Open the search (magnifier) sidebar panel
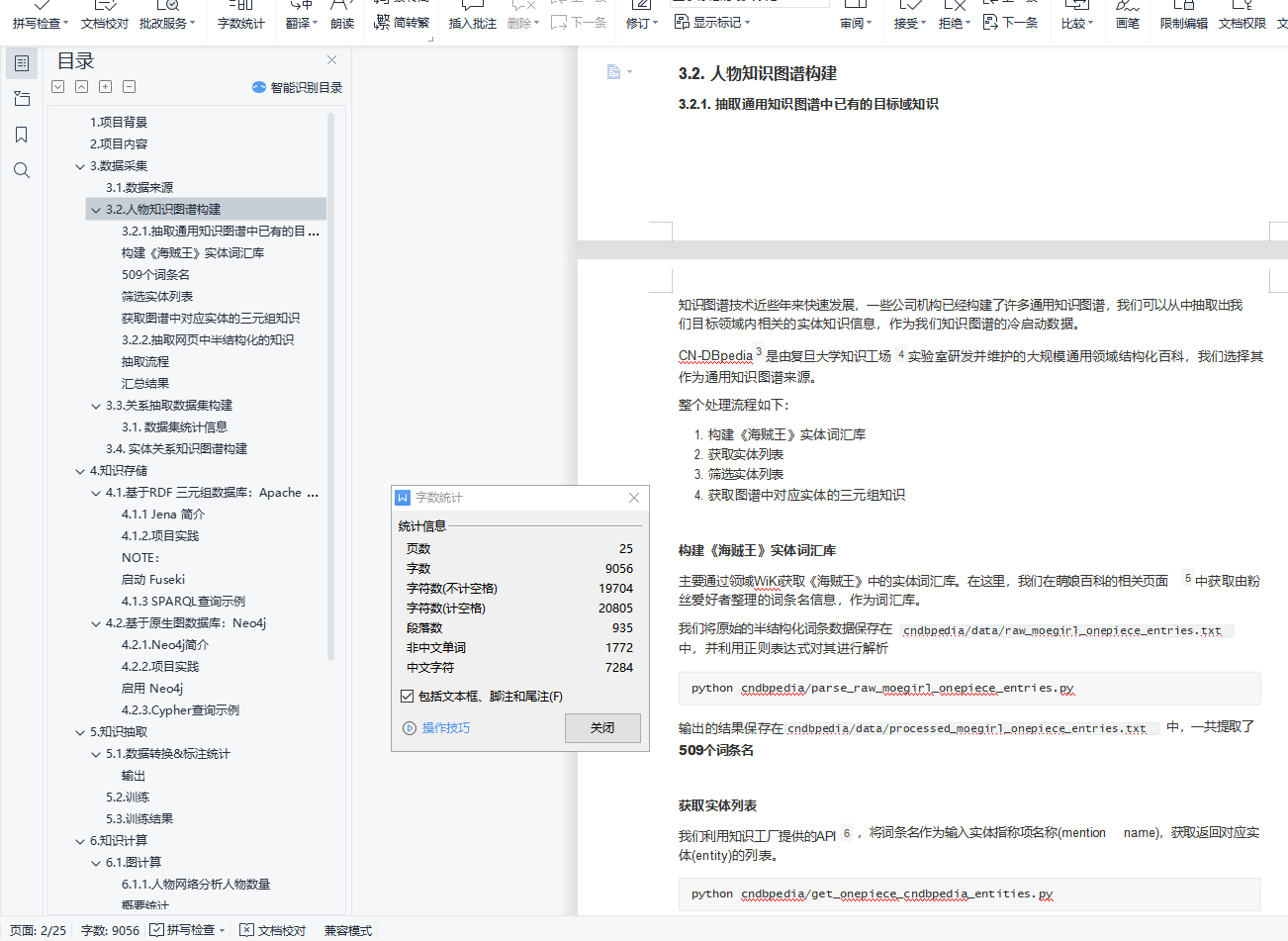 click(22, 170)
